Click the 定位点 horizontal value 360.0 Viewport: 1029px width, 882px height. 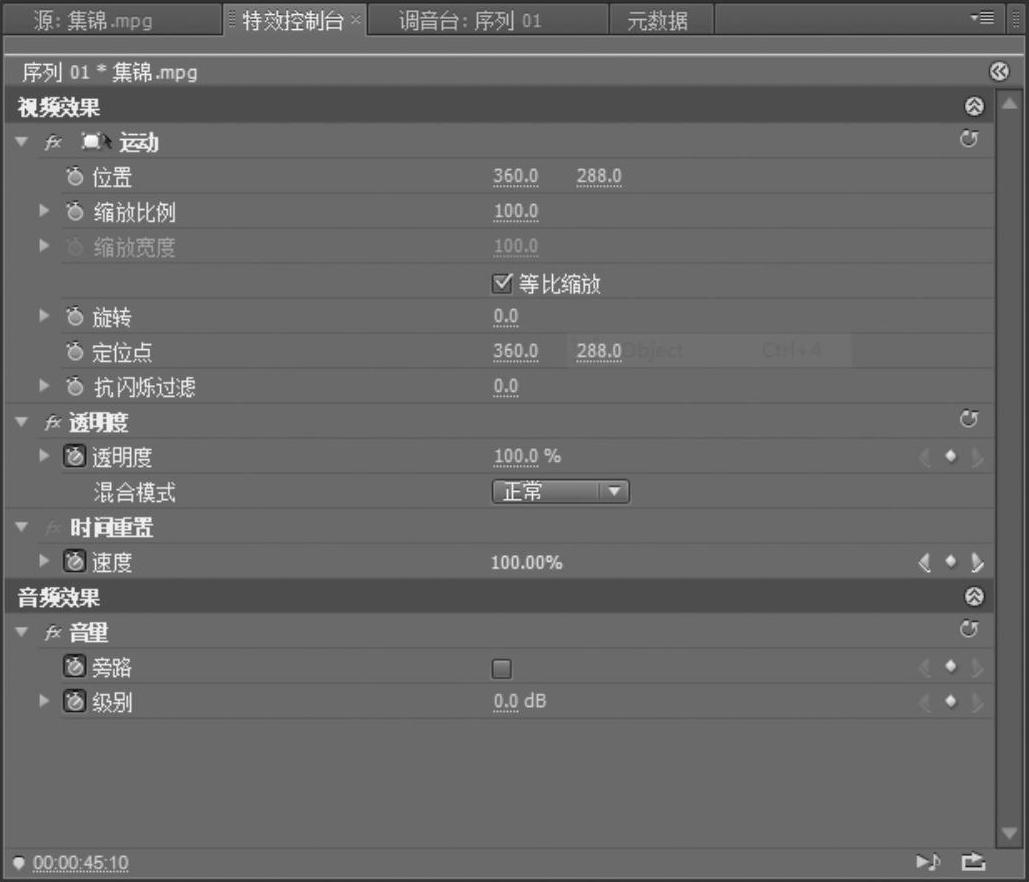click(516, 352)
